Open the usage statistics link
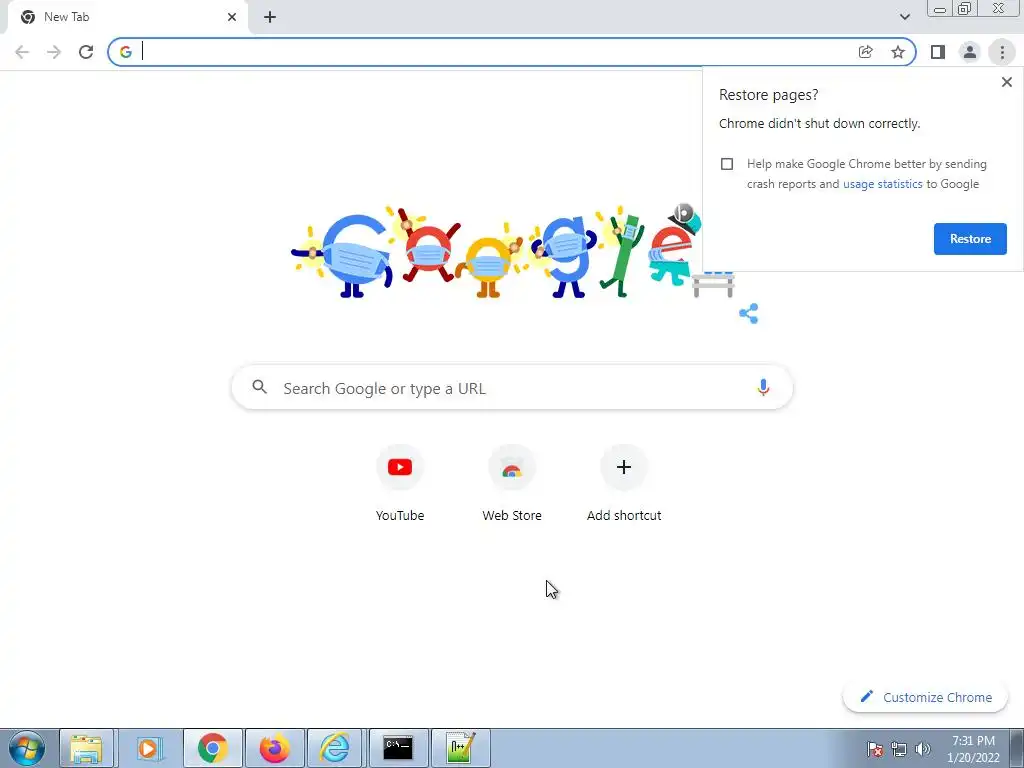This screenshot has height=768, width=1024. (x=882, y=184)
